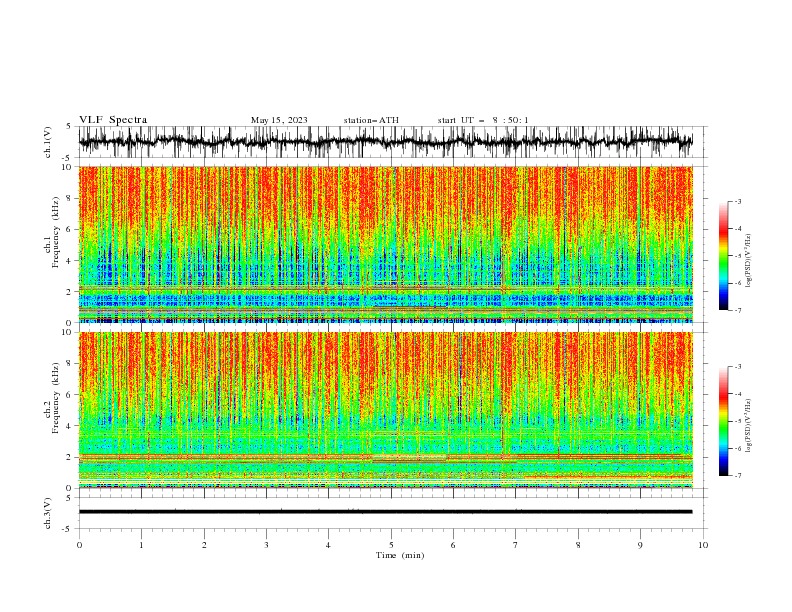Select the date text "May 15, 2023"
Screen dimensions: 792x612
[x=279, y=120]
